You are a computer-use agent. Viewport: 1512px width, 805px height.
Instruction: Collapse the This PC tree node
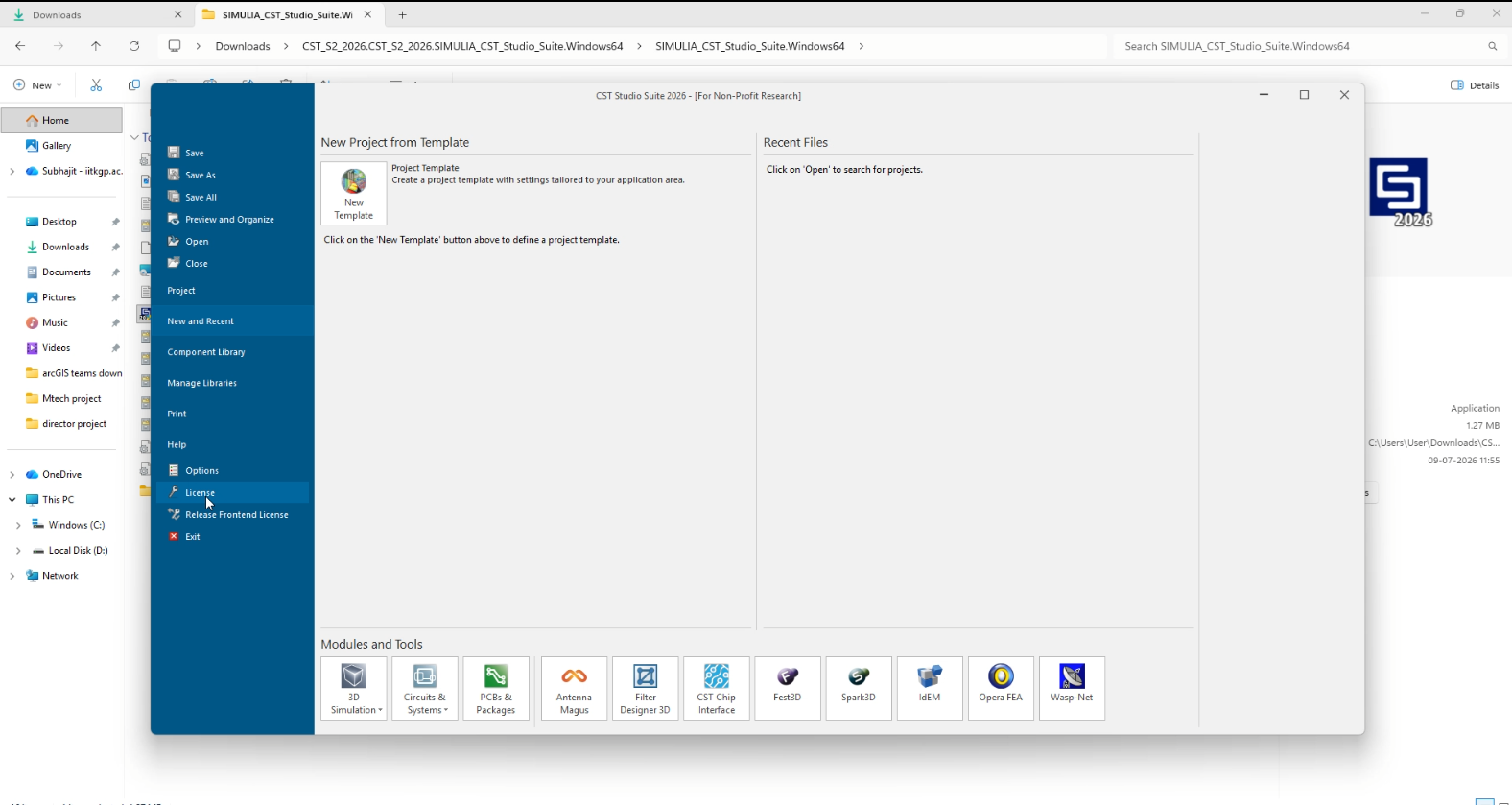coord(12,500)
